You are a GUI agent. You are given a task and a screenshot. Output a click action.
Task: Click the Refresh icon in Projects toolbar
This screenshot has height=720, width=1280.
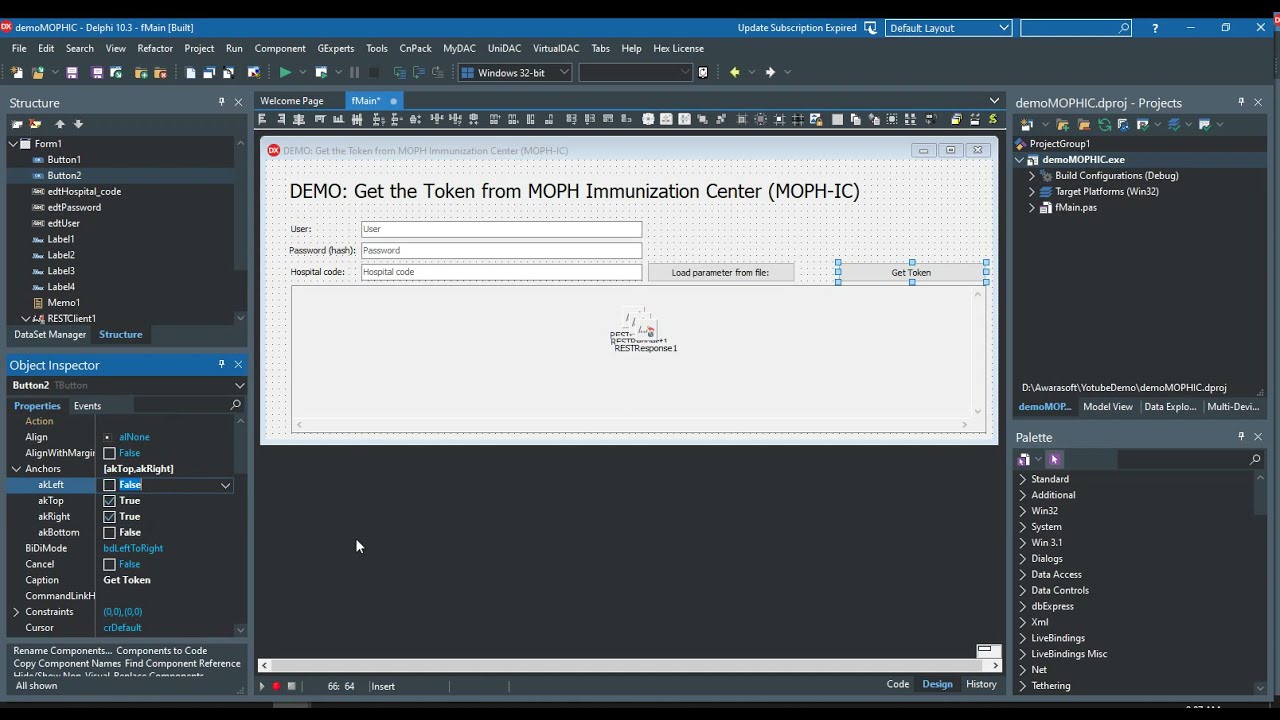(1104, 125)
